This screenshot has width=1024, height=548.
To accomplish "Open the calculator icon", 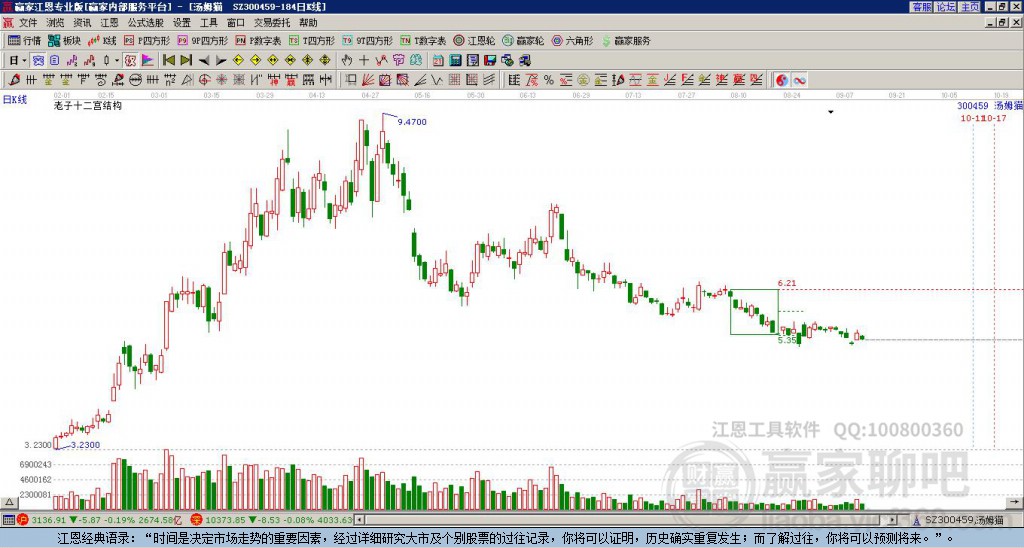I will coord(455,61).
